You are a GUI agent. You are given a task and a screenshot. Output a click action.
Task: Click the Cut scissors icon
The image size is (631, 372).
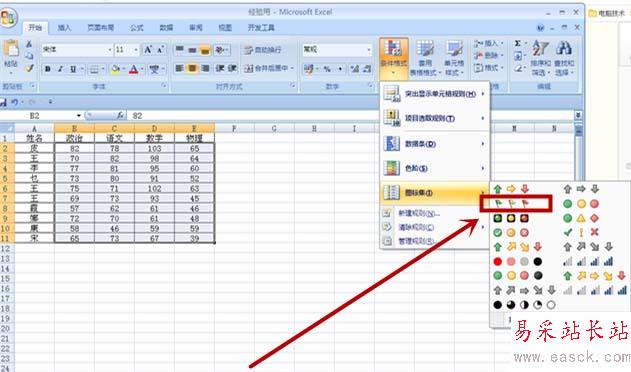(29, 44)
